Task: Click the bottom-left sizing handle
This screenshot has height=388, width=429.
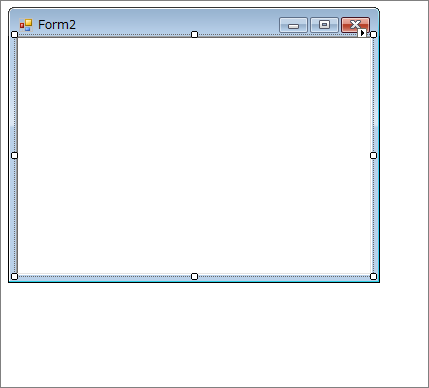Action: (x=15, y=276)
